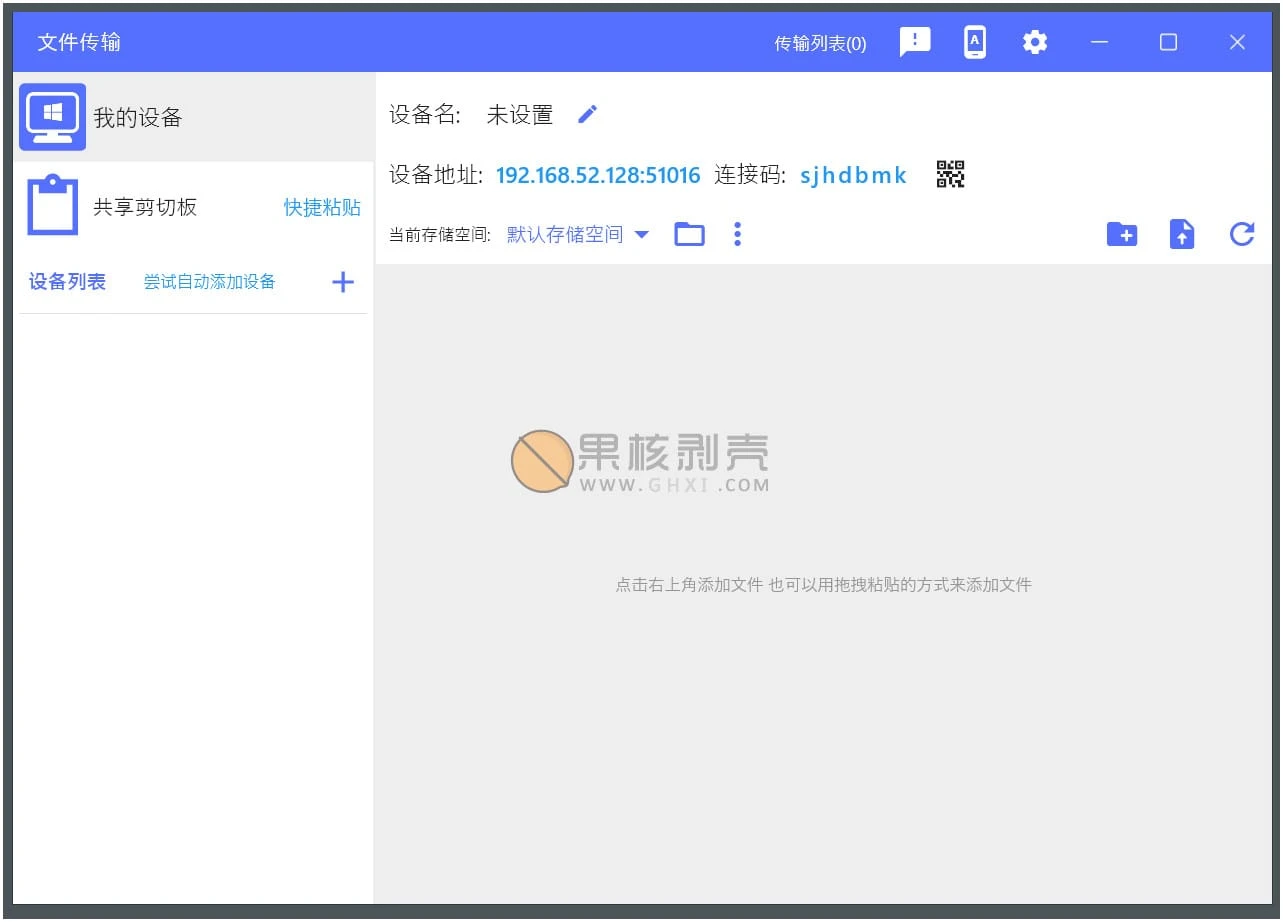Click the plus icon to add device
The image size is (1283, 922).
[343, 282]
